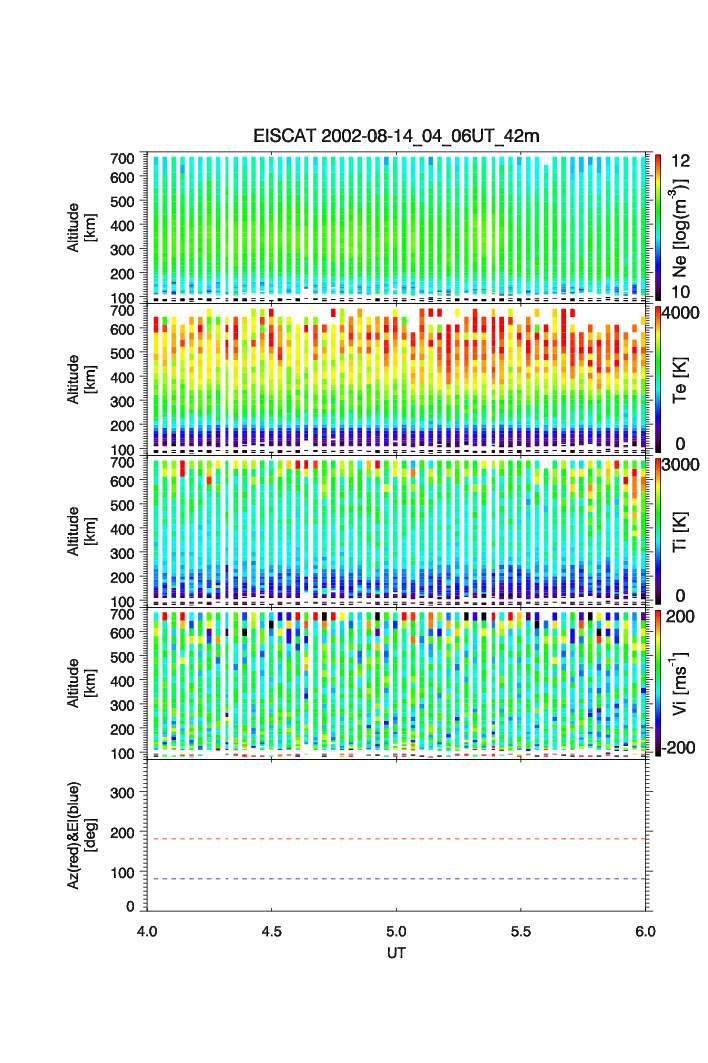Click the 4000 value on Te color bar
This screenshot has height=1063, width=708.
679,312
